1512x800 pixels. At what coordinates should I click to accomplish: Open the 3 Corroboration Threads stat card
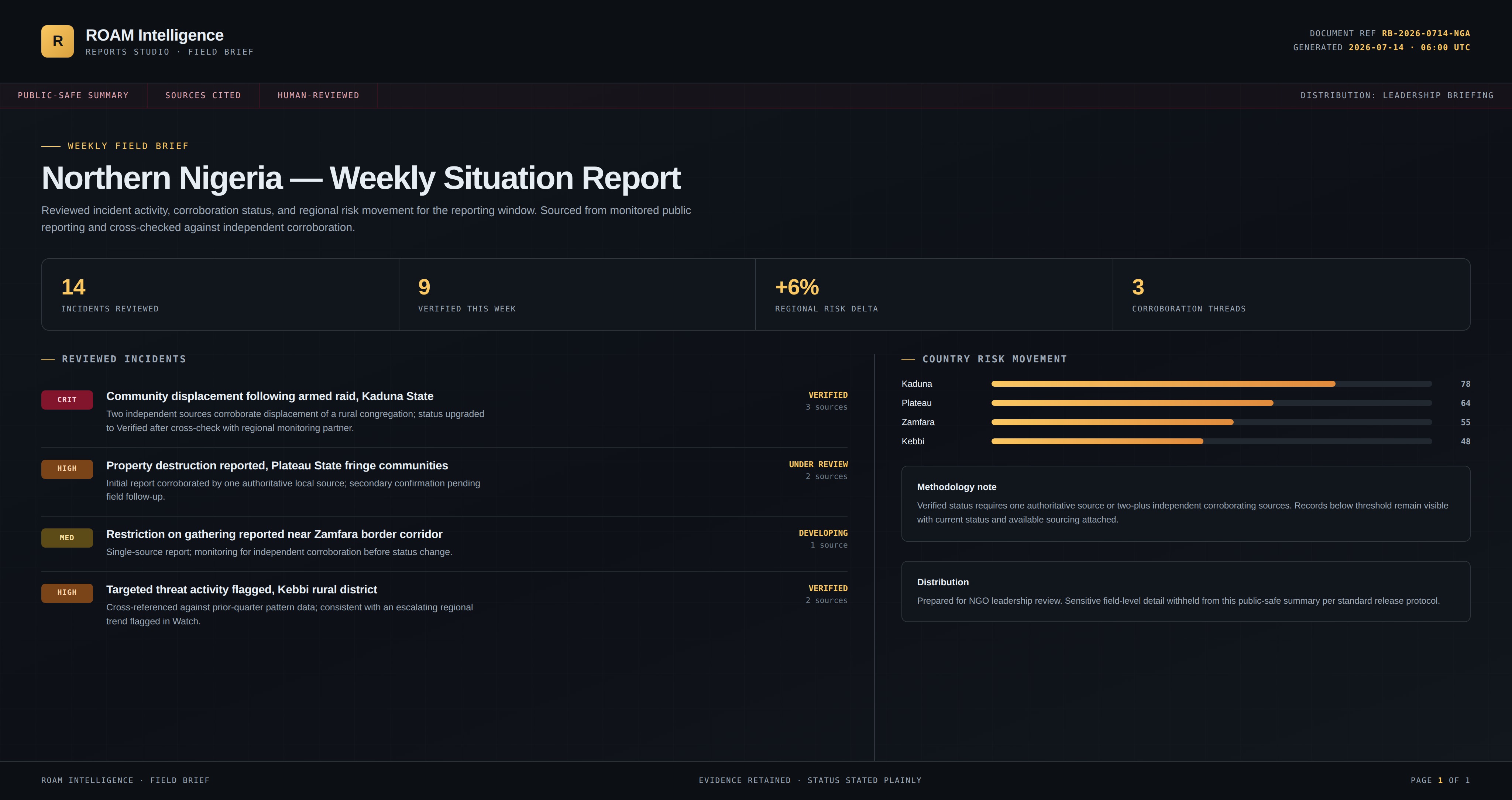point(1291,294)
